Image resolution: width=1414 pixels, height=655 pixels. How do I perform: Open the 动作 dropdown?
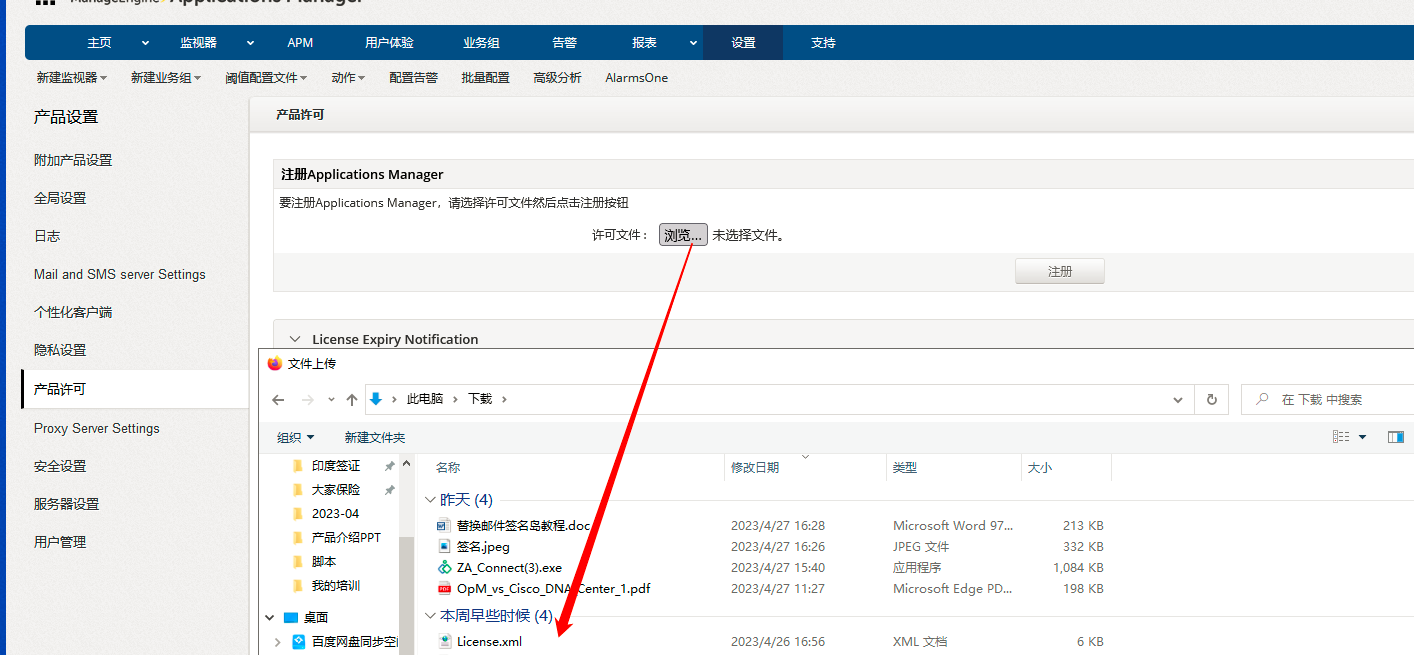pyautogui.click(x=348, y=78)
